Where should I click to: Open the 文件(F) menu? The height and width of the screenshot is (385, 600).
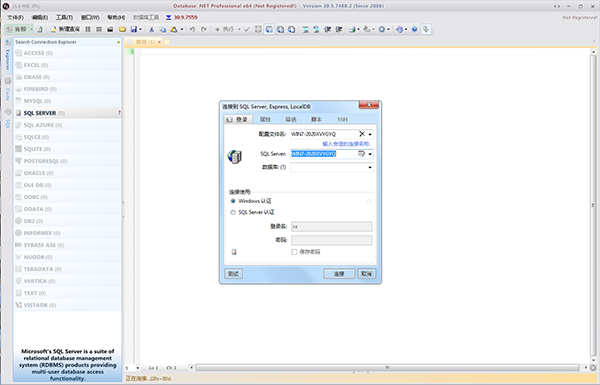15,17
